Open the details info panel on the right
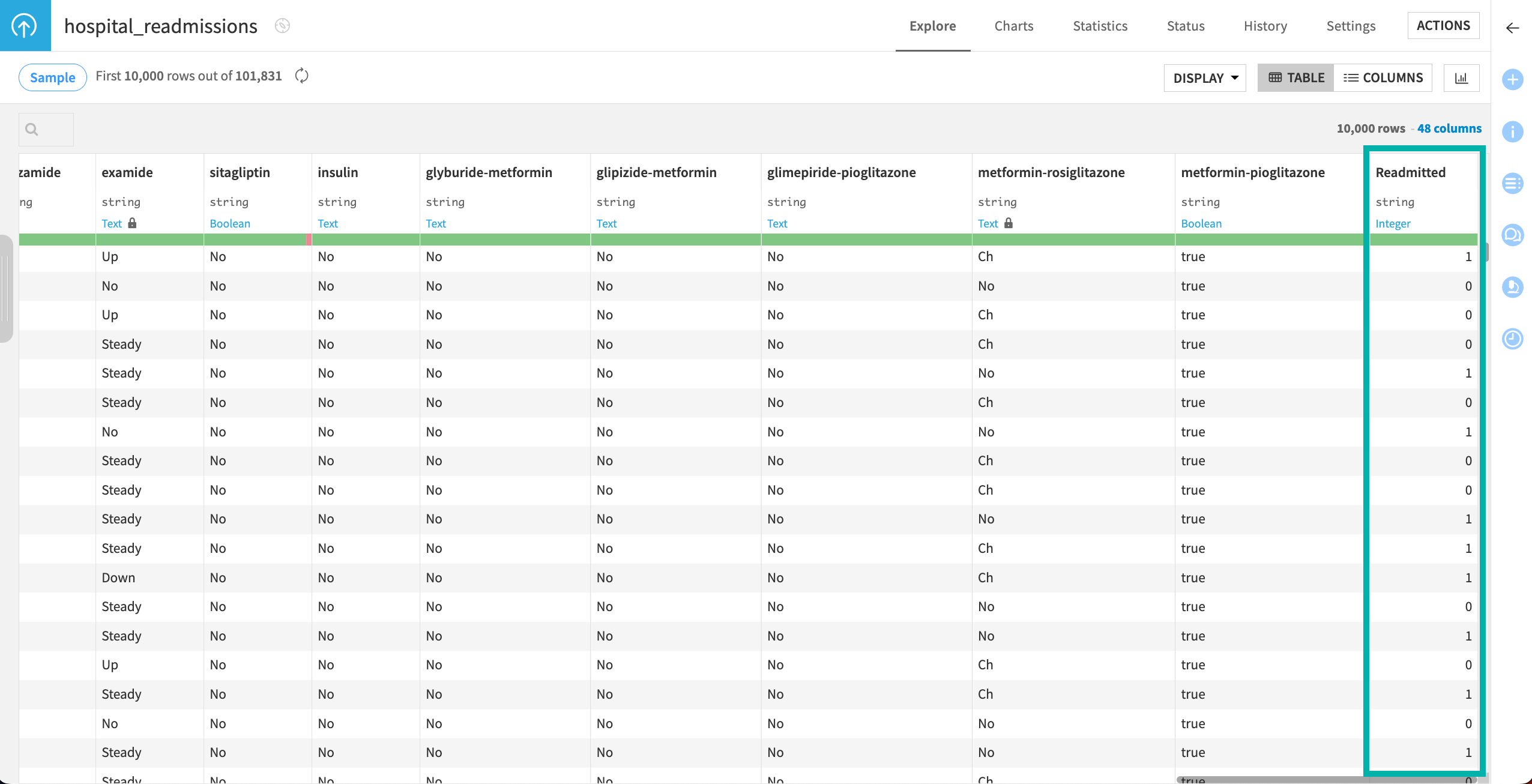1532x784 pixels. (1513, 131)
